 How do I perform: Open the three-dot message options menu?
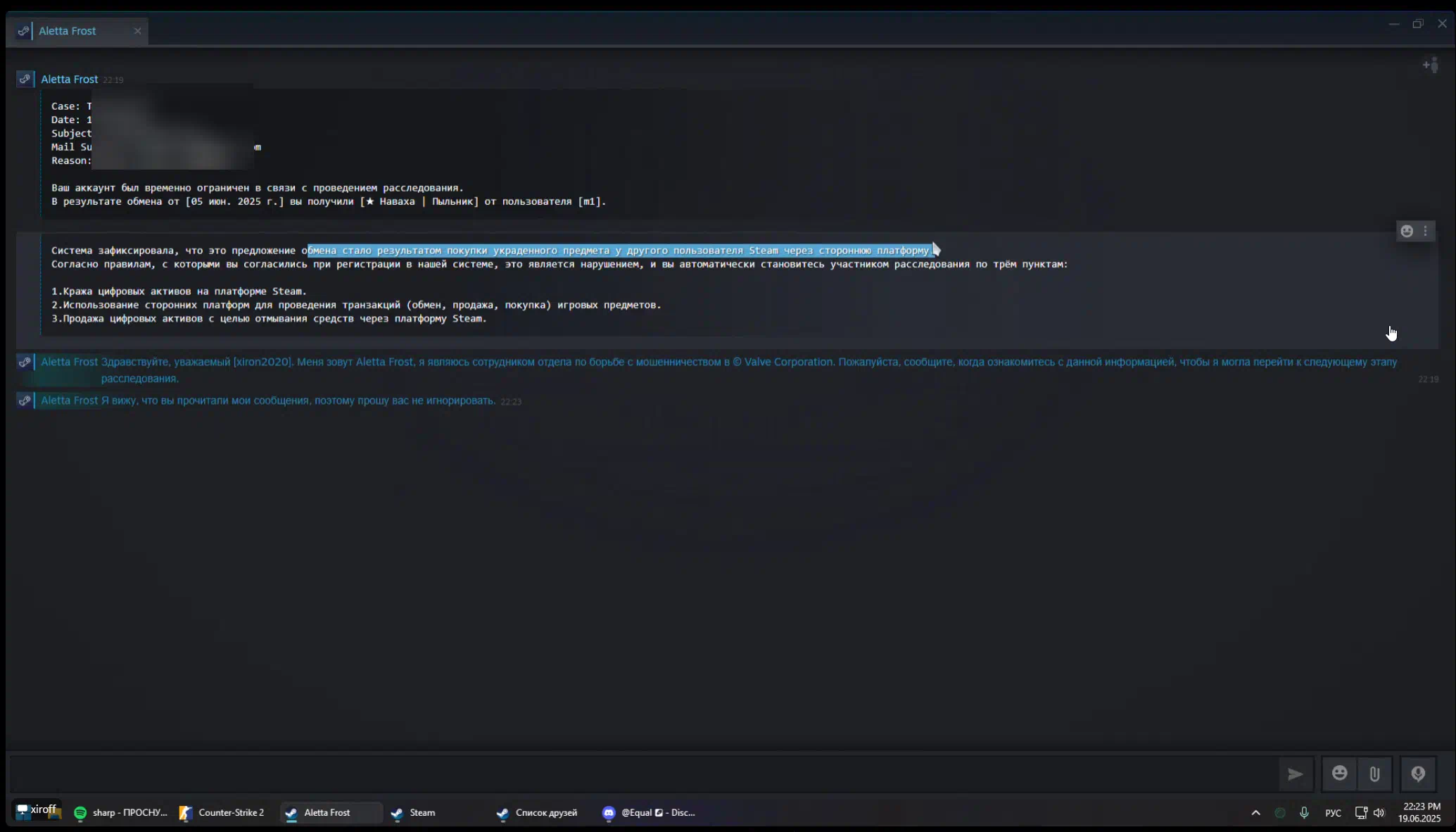coord(1426,231)
